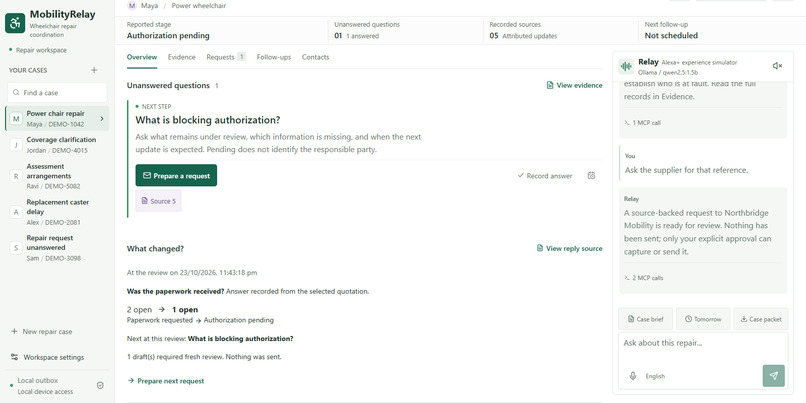Viewport: 806px width, 403px height.
Task: Open the Replacement caster delay case
Action: (57, 212)
